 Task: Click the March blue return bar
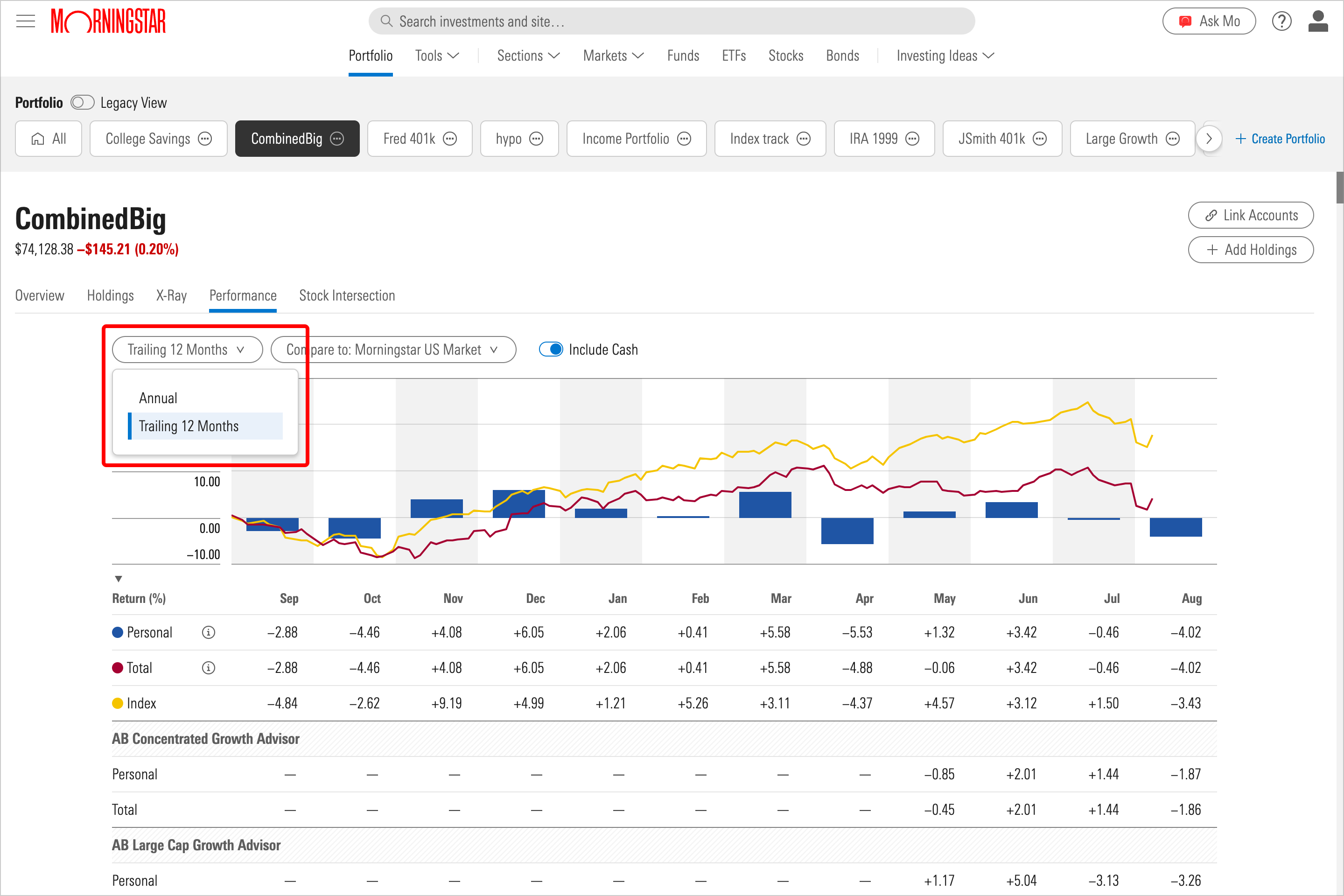click(765, 505)
